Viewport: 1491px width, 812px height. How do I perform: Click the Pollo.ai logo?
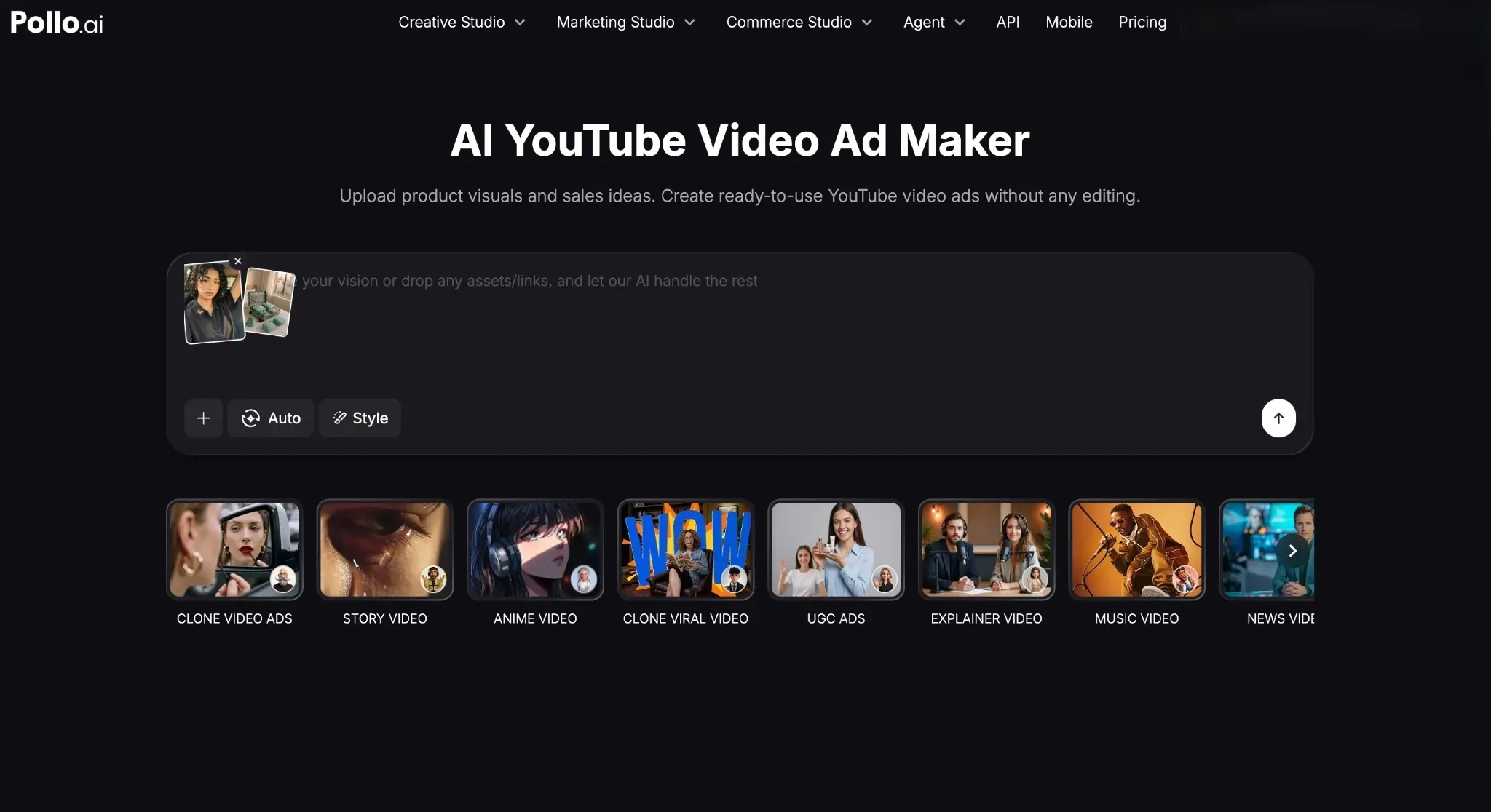(x=57, y=23)
